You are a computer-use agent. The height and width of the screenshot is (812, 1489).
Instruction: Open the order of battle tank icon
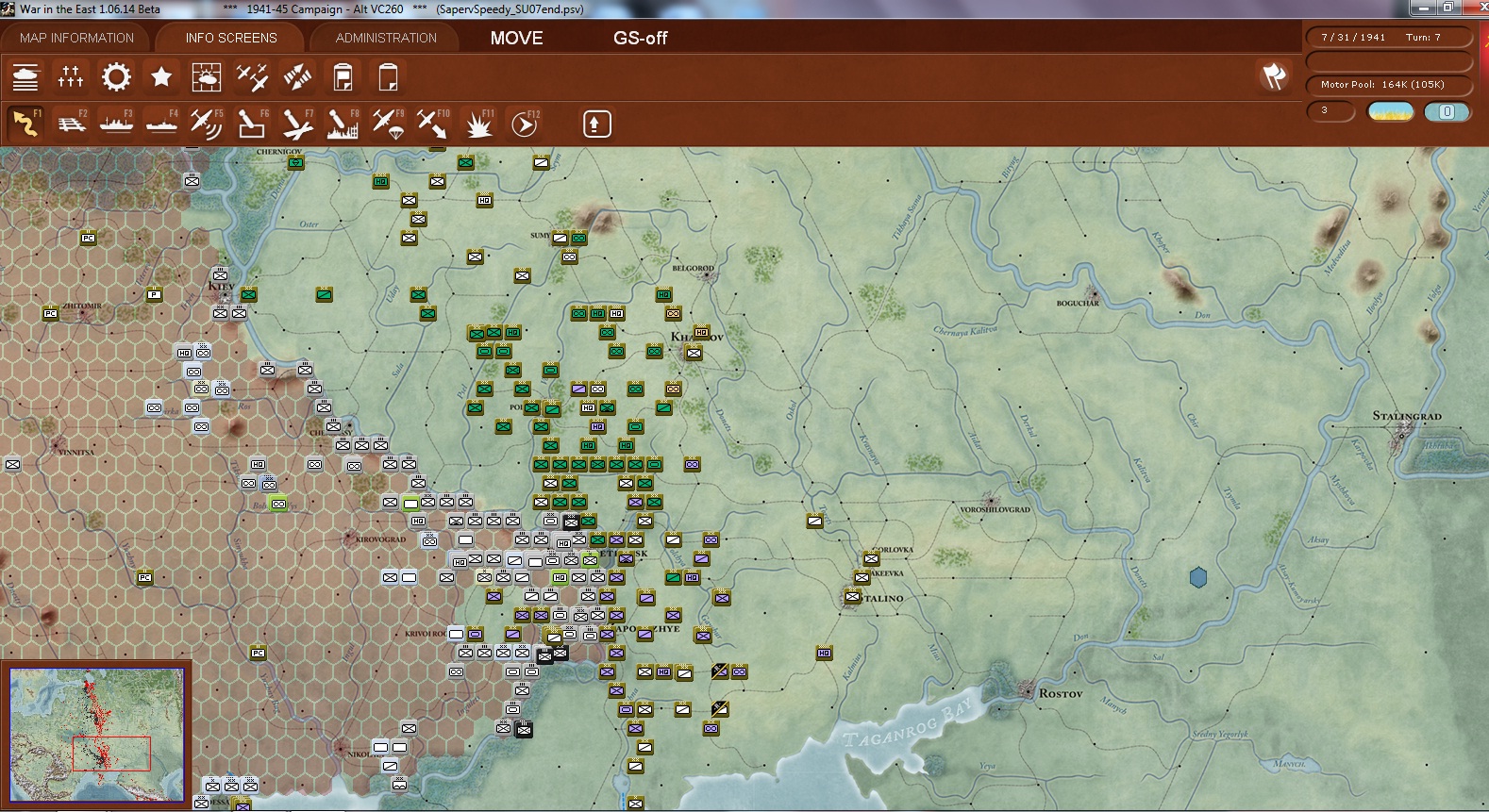[25, 76]
